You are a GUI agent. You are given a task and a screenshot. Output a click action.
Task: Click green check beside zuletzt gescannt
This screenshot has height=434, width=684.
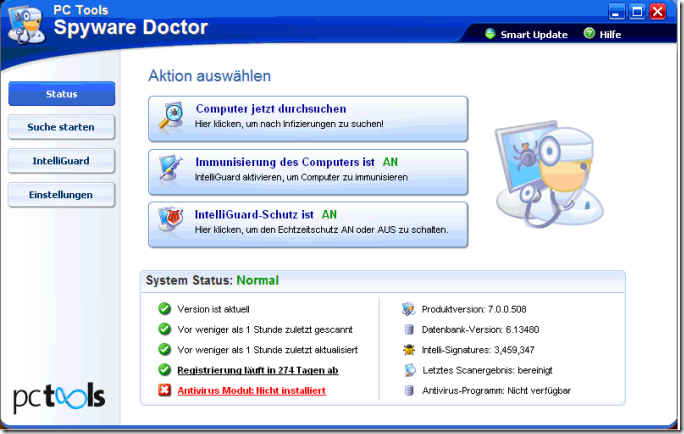[164, 329]
